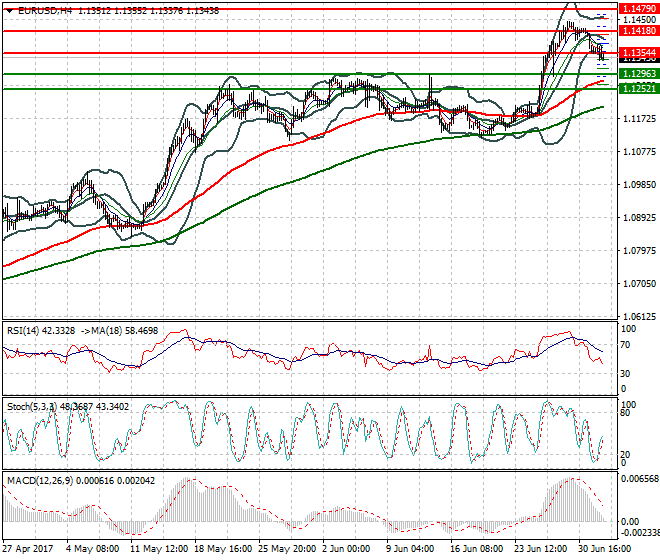The height and width of the screenshot is (560, 660).
Task: Select the 1.13544 red price level label
Action: (639, 53)
